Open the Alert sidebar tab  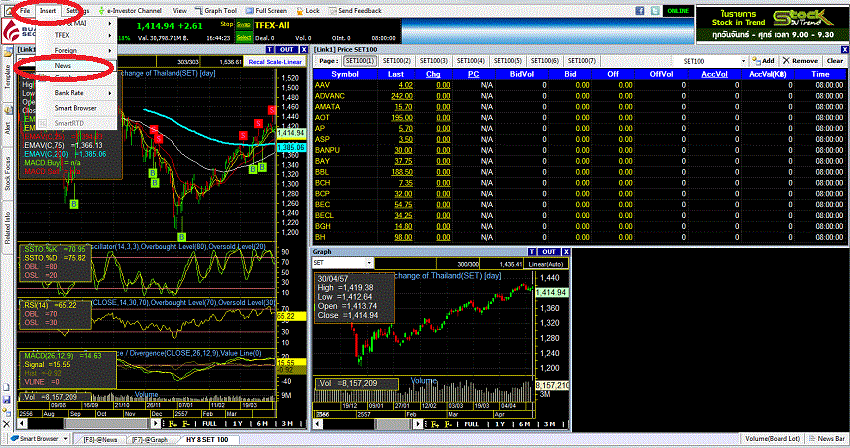pyautogui.click(x=8, y=124)
